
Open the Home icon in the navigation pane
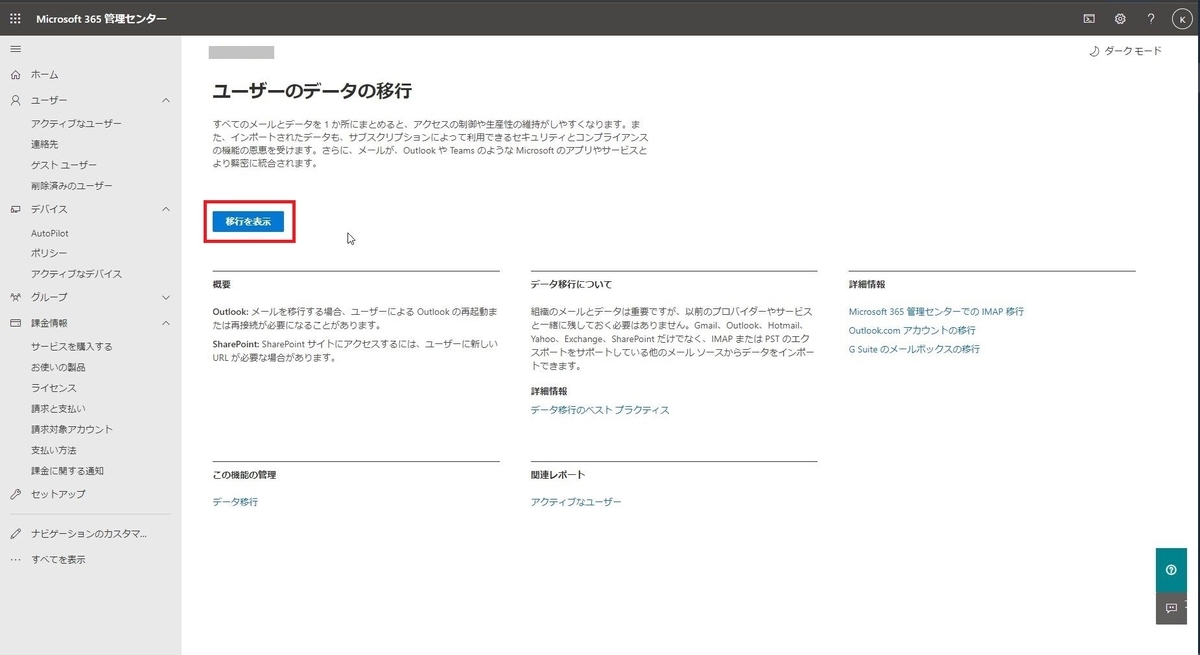[15, 74]
